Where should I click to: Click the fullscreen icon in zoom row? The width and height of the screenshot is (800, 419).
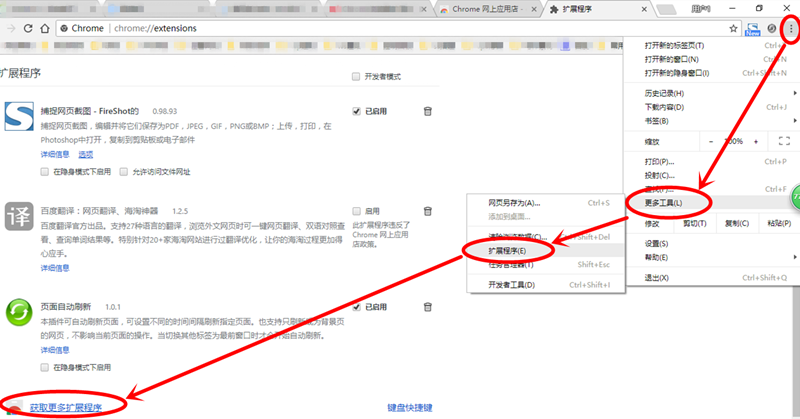click(784, 141)
